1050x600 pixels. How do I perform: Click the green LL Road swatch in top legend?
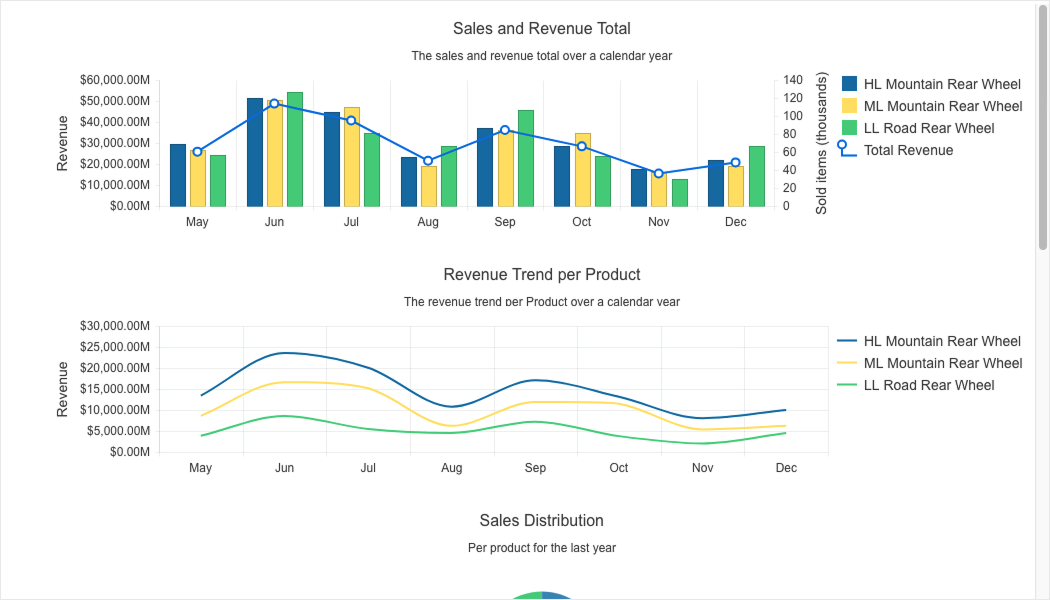[x=849, y=128]
